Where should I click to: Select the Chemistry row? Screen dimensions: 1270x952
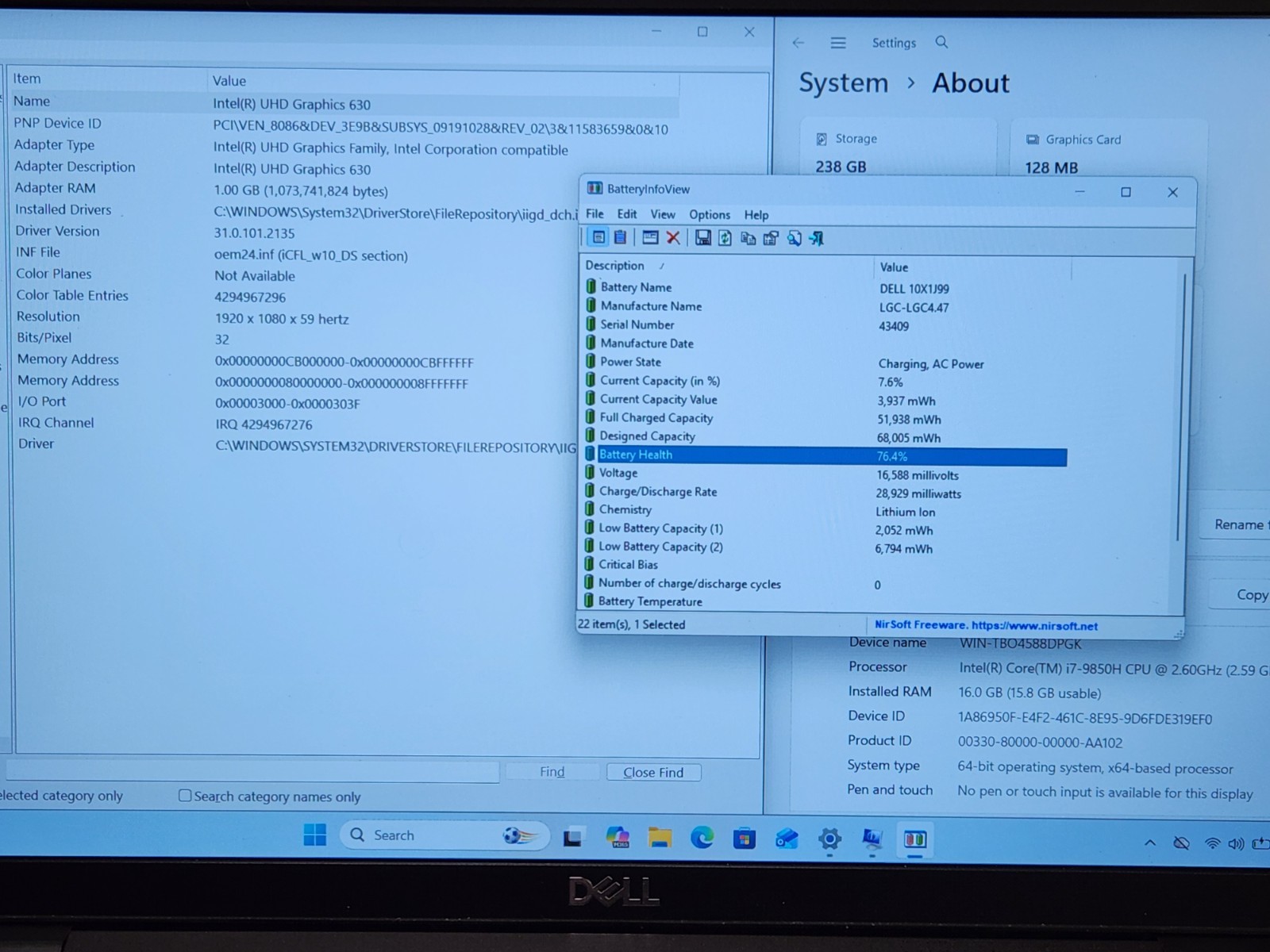click(x=825, y=510)
